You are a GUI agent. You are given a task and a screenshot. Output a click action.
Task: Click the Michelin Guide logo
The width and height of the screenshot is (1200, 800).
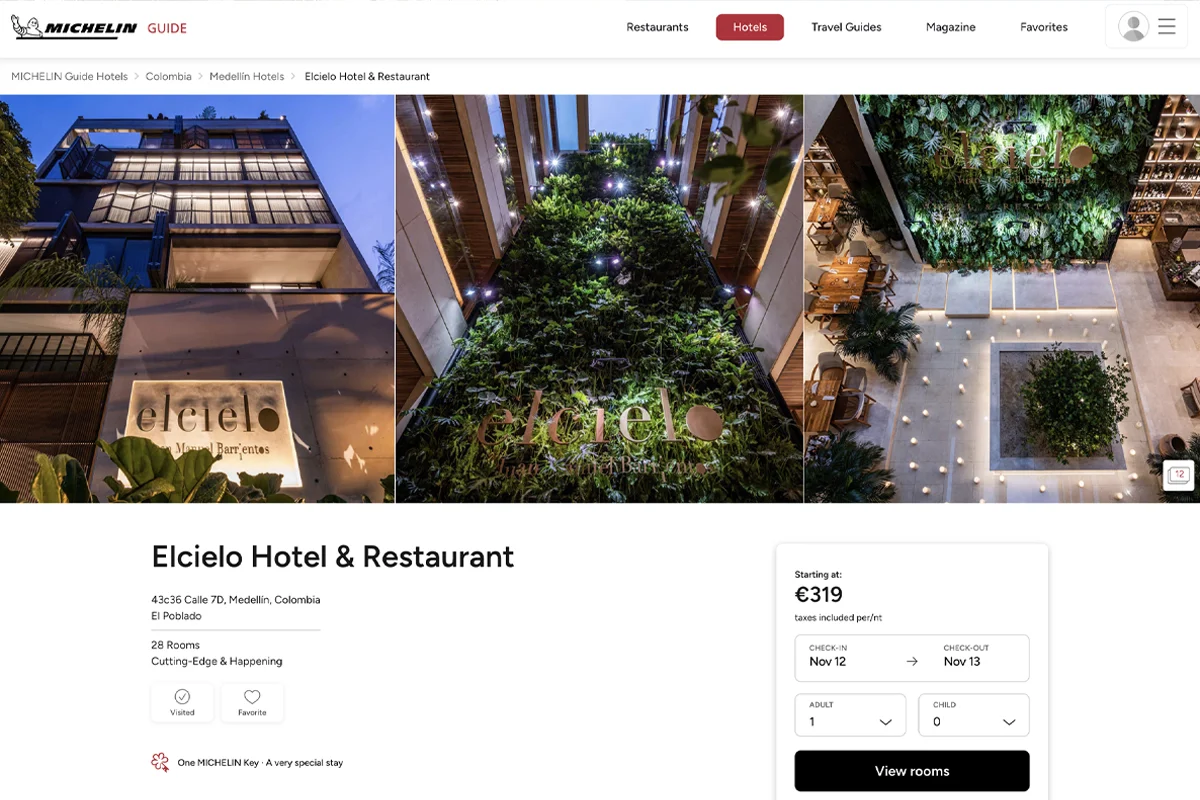click(99, 27)
